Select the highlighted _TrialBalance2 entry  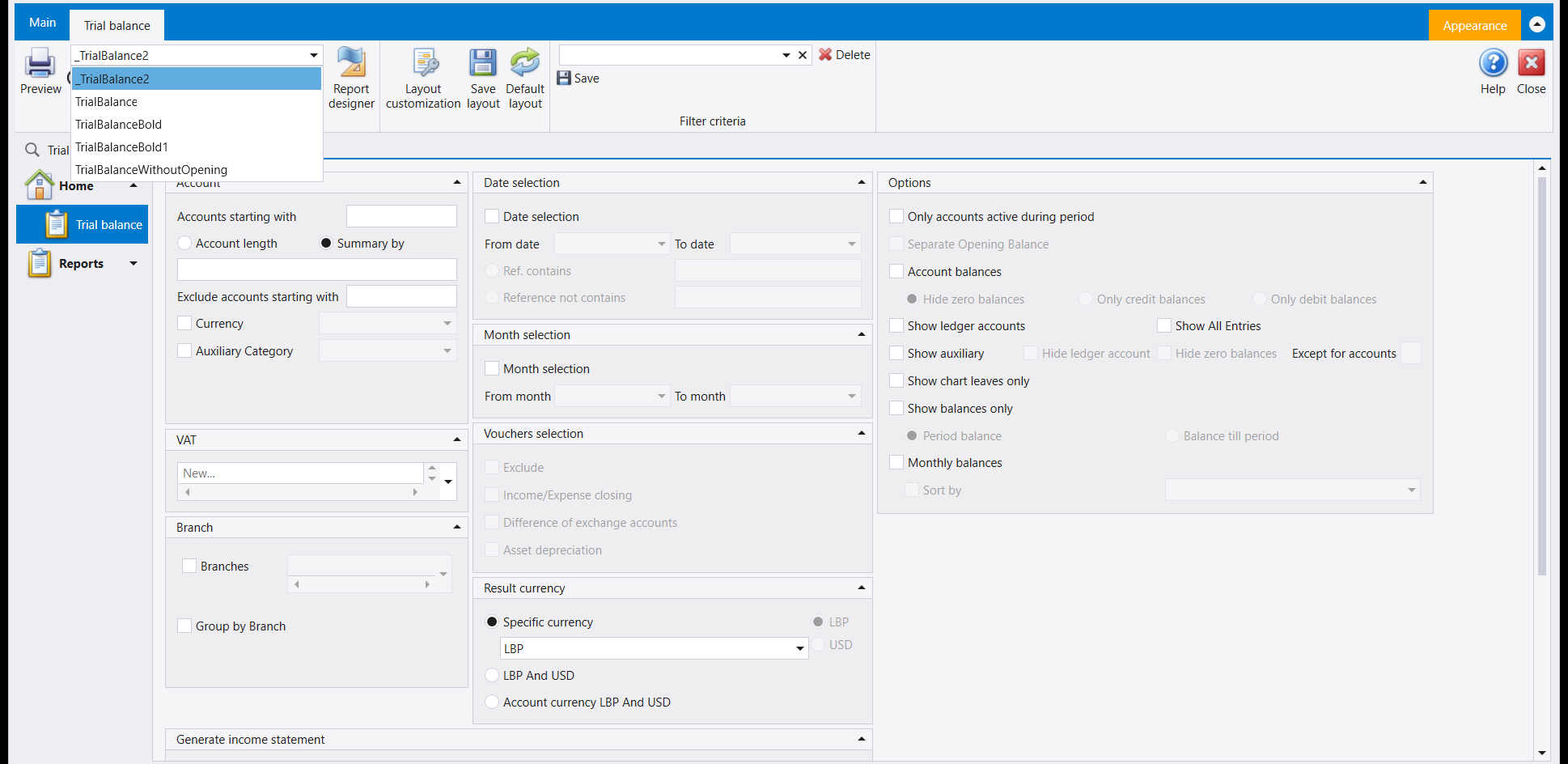coord(197,79)
